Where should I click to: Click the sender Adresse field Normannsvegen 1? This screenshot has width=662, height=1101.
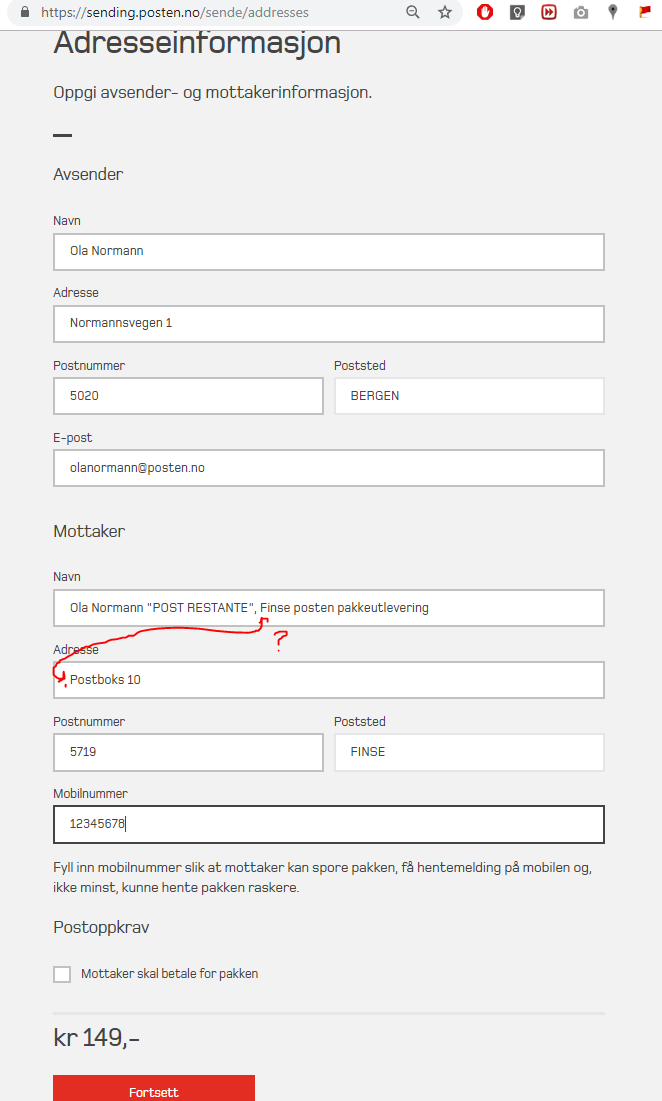328,324
